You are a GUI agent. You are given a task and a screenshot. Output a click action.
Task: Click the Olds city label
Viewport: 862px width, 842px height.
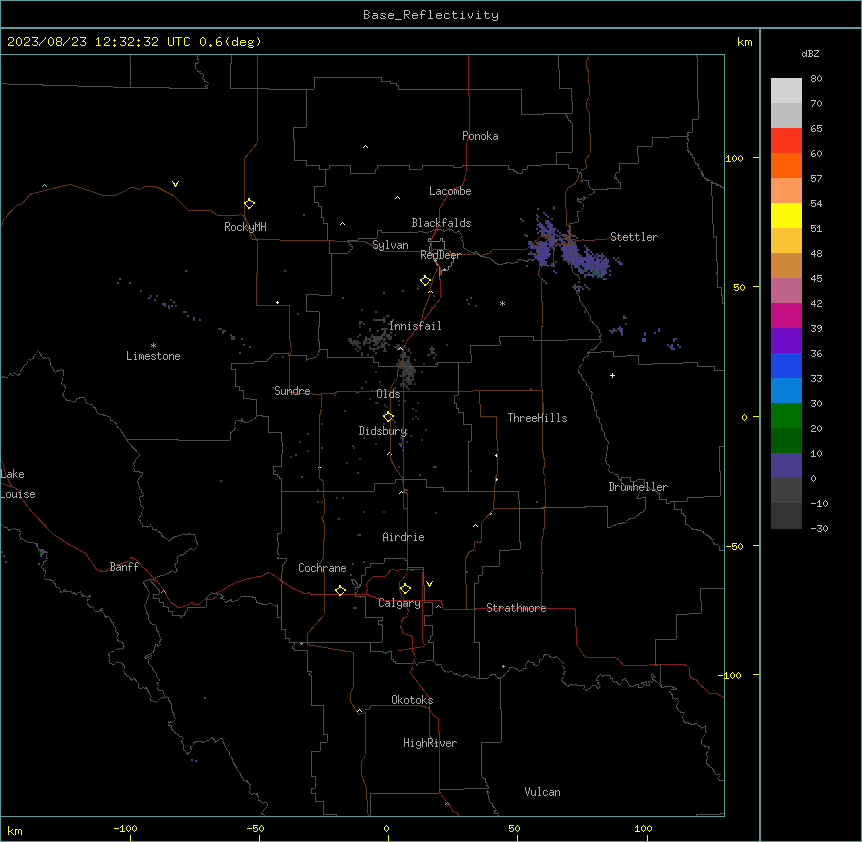click(388, 394)
